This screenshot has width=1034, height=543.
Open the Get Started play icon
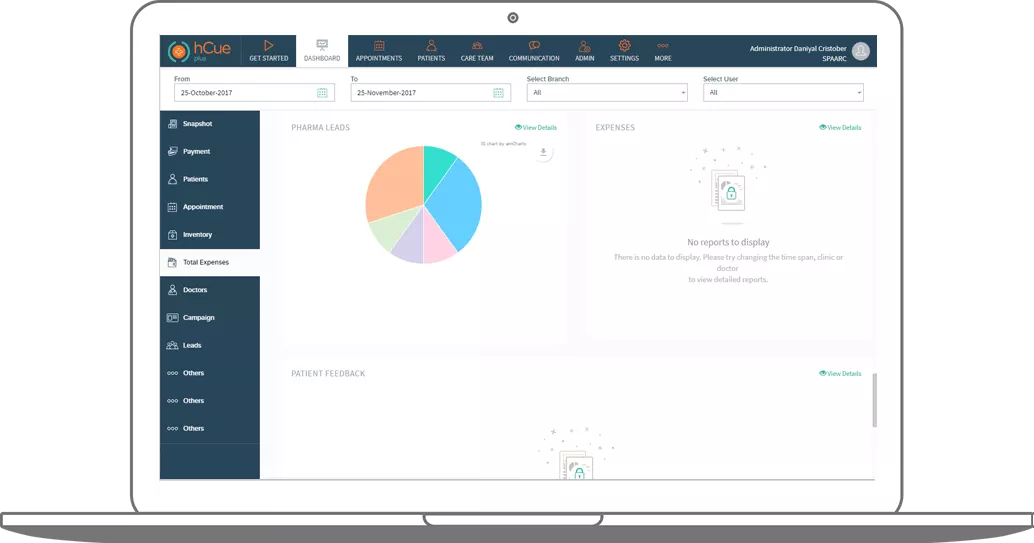click(268, 46)
